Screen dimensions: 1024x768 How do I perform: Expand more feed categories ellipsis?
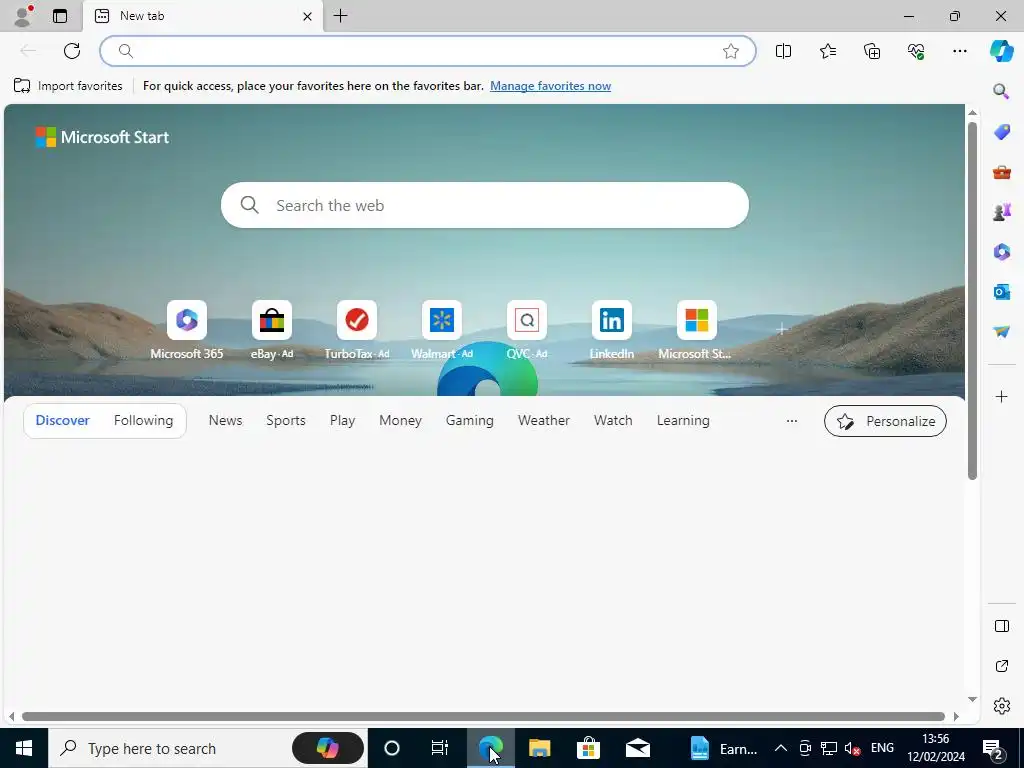click(x=792, y=421)
